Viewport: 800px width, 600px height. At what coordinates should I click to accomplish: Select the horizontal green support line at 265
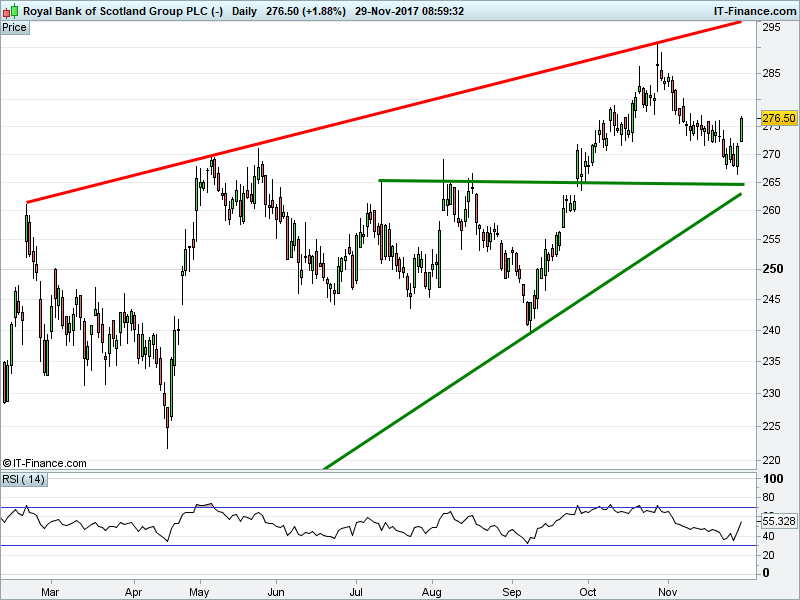561,182
